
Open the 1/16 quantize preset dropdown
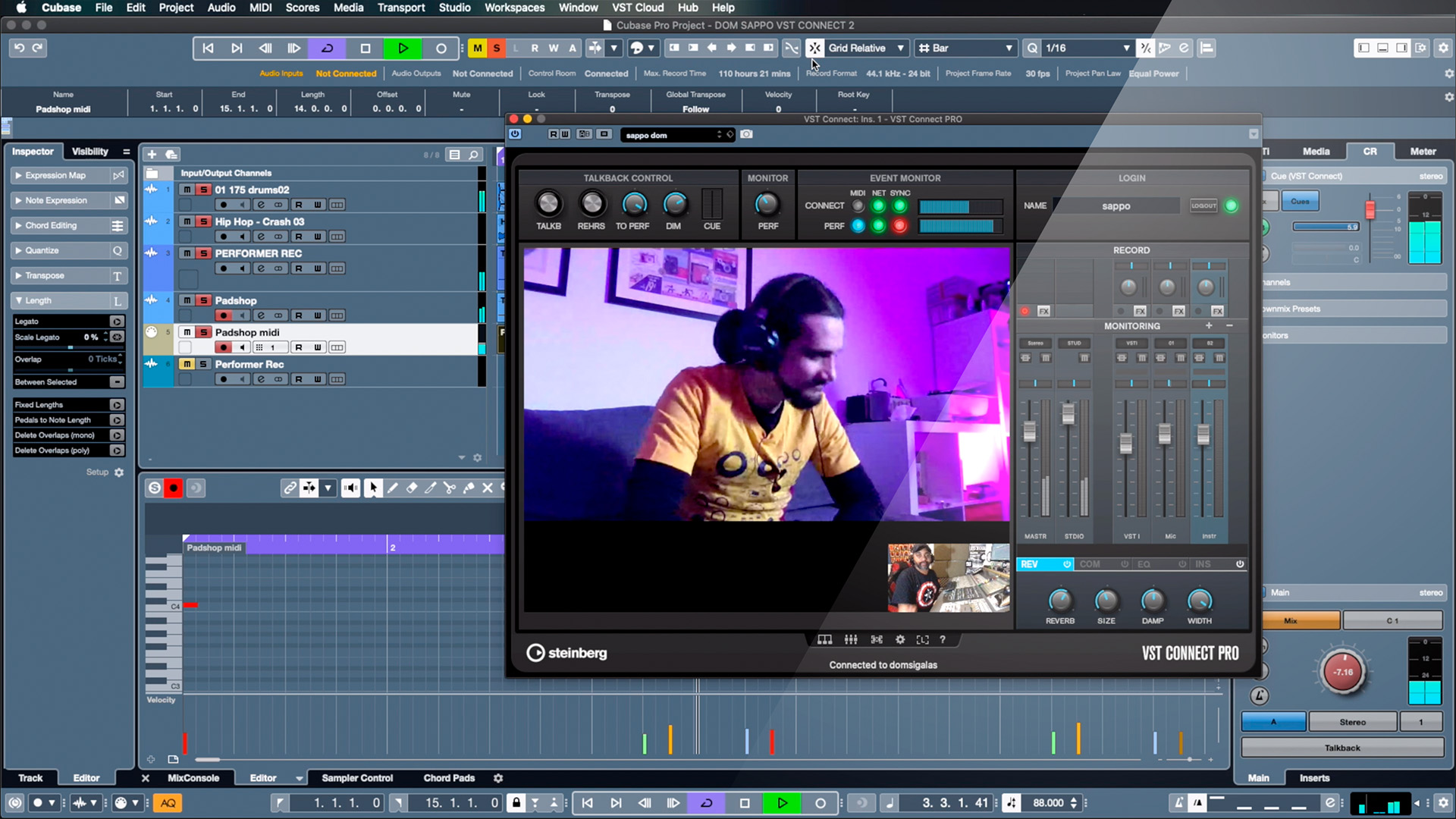click(x=1087, y=48)
